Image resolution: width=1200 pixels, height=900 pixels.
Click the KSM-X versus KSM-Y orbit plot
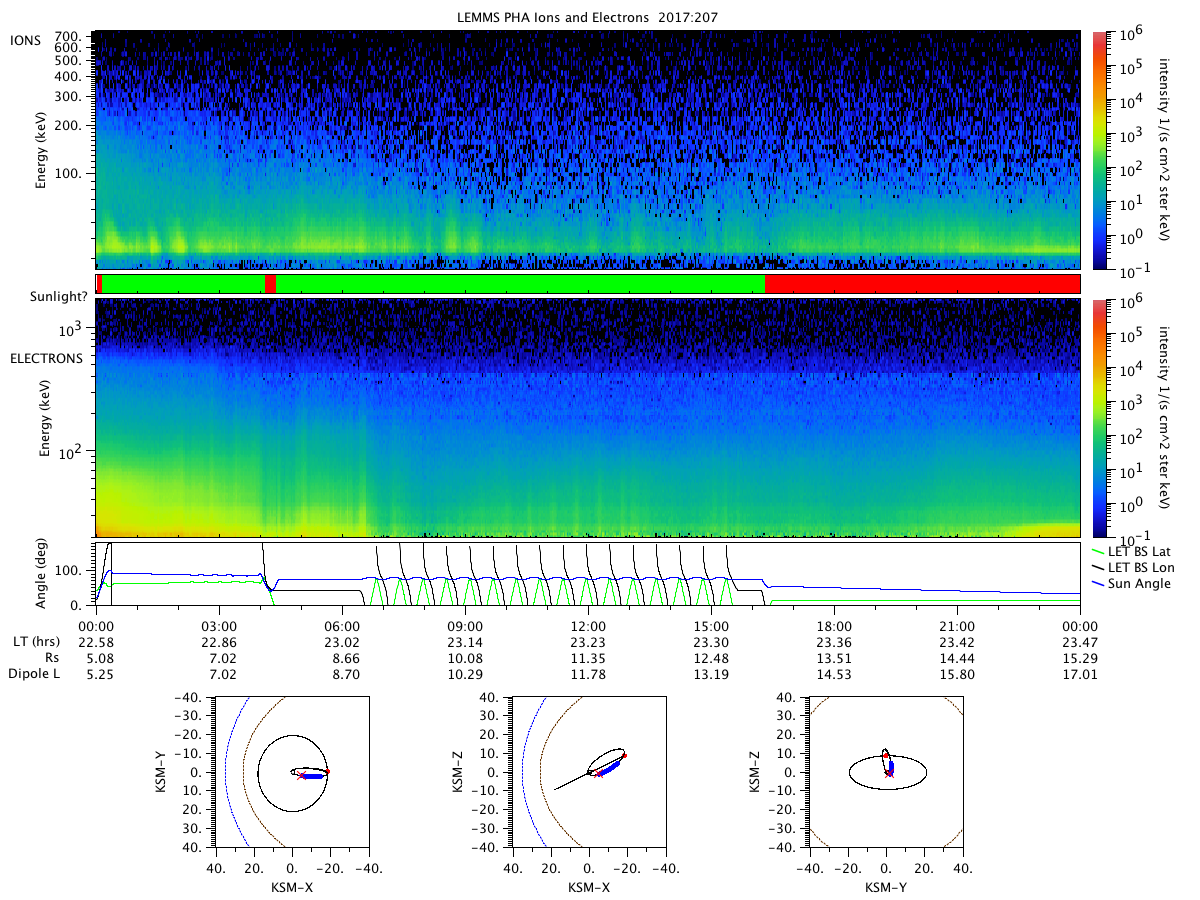[291, 772]
